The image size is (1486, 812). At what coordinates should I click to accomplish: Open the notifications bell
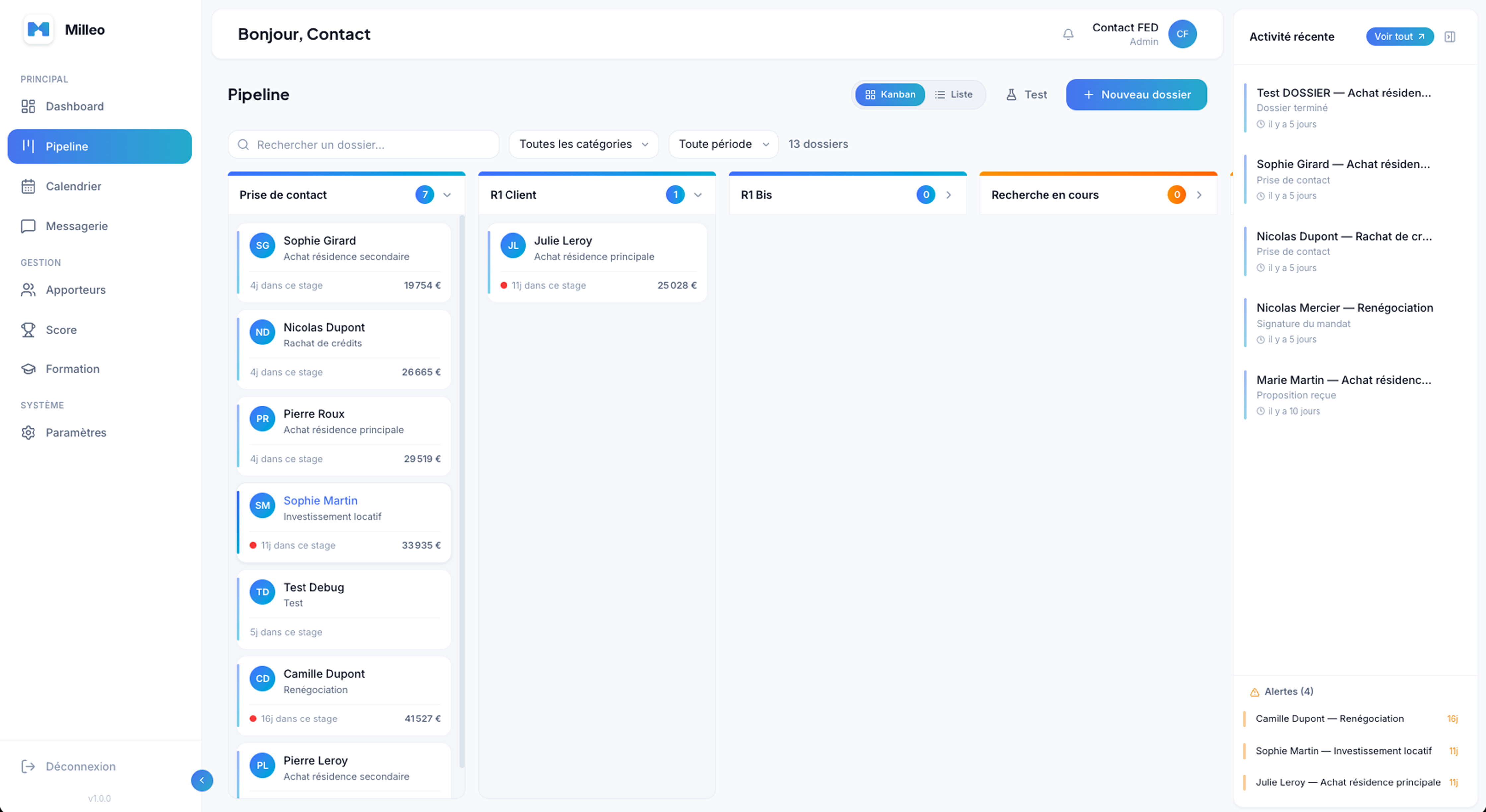pyautogui.click(x=1068, y=34)
